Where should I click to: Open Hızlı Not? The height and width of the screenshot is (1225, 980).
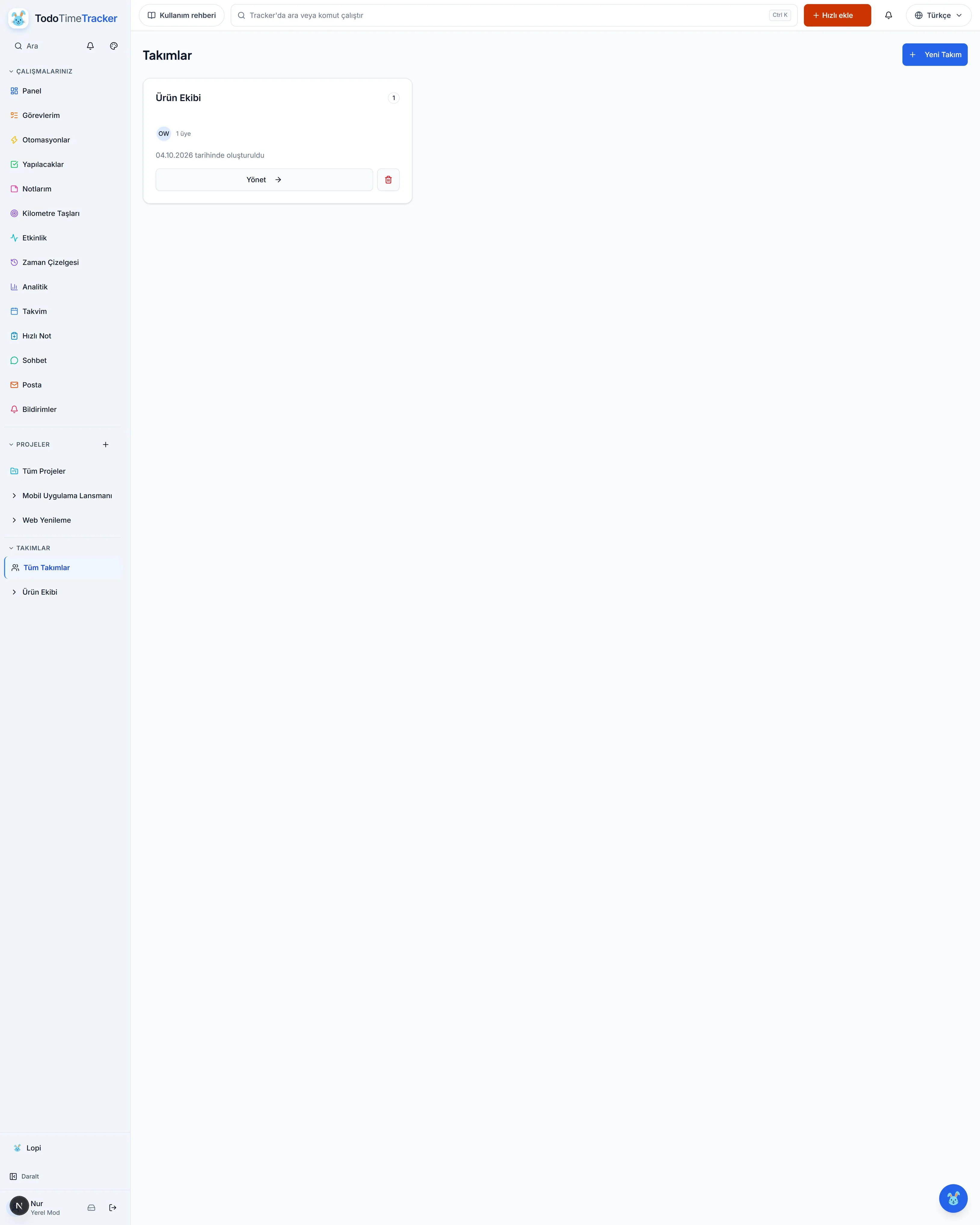click(63, 336)
